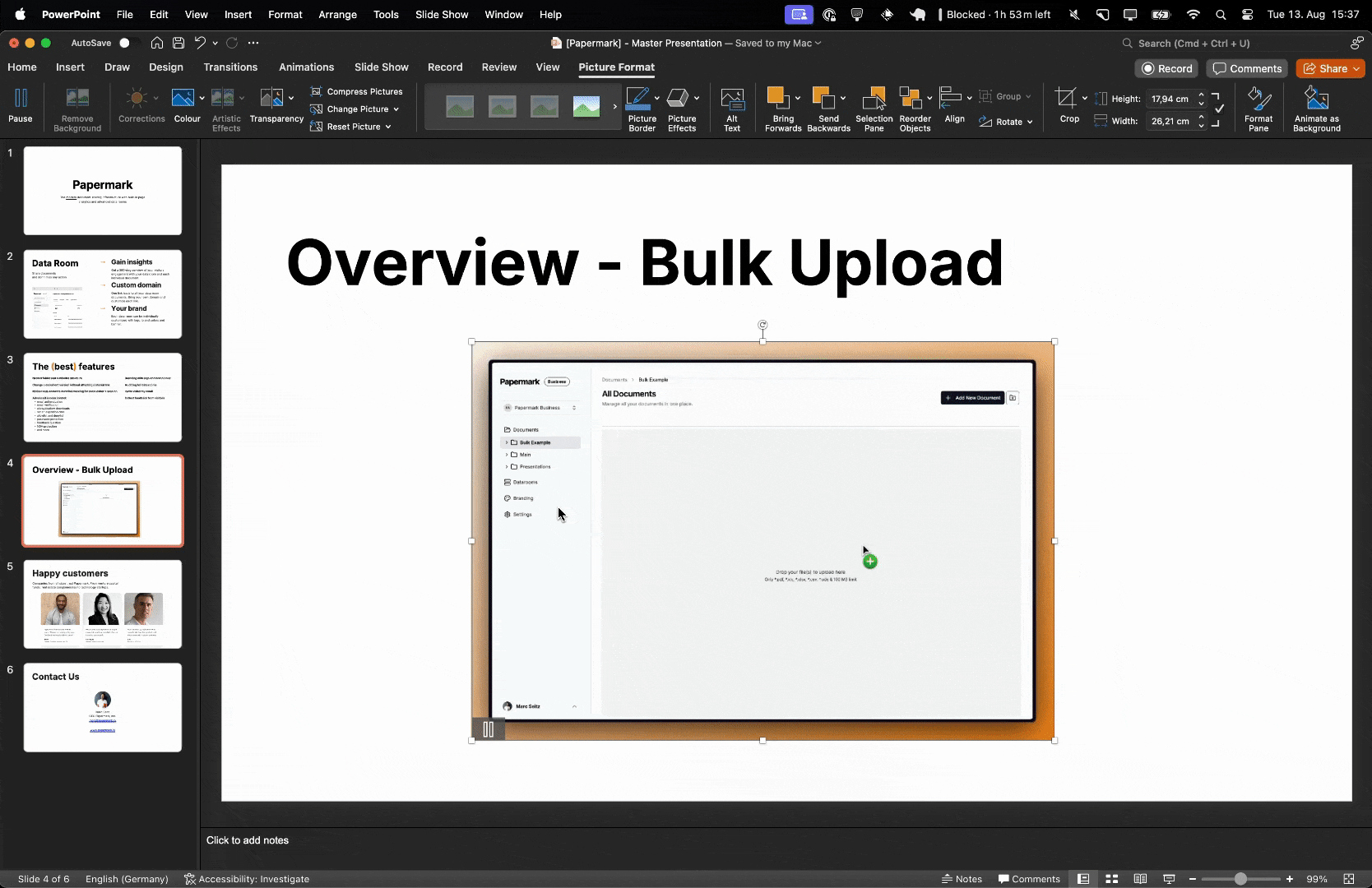Screen dimensions: 1372x888
Task: Open the Rotate dropdown
Action: coord(1006,122)
